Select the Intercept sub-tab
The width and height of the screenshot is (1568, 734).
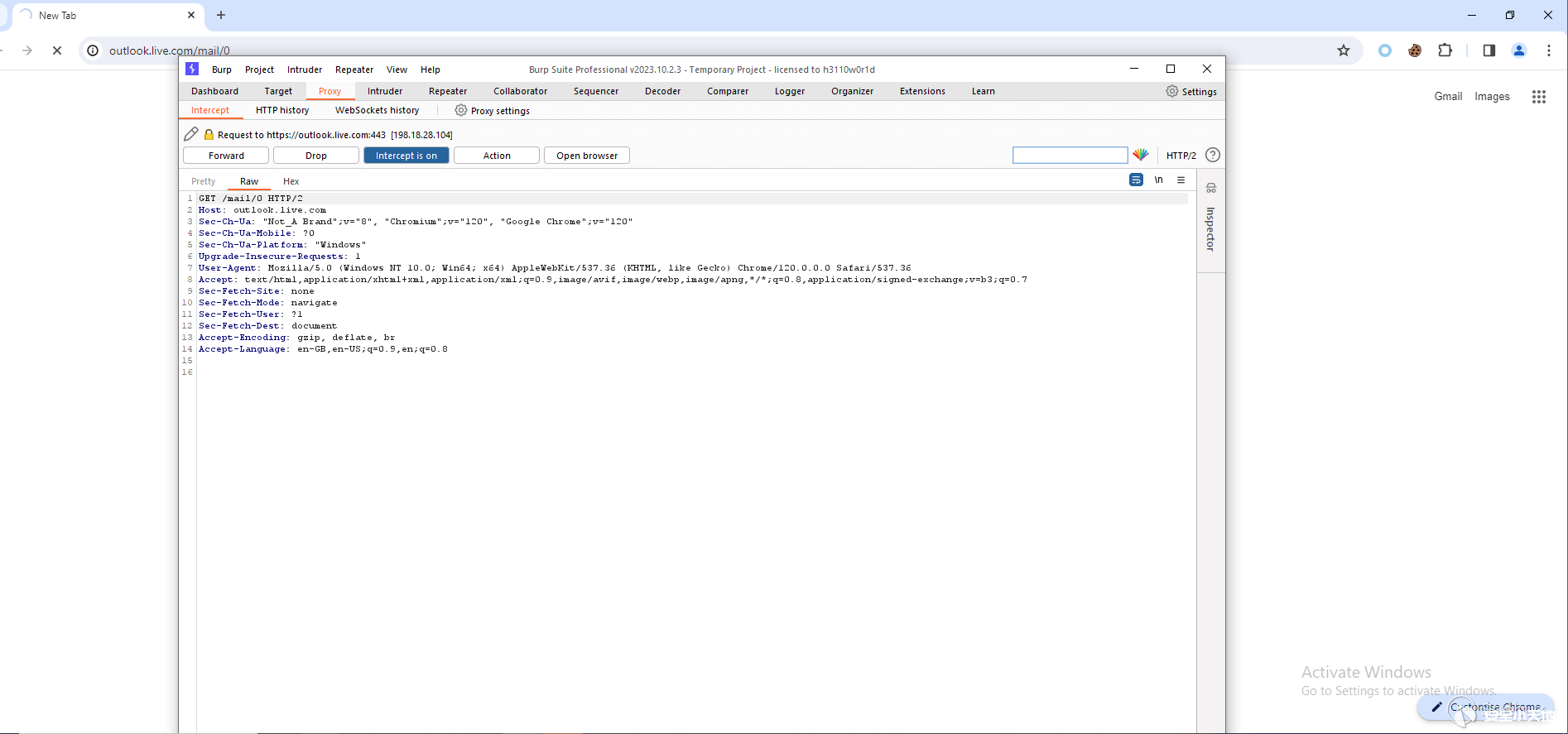[210, 110]
